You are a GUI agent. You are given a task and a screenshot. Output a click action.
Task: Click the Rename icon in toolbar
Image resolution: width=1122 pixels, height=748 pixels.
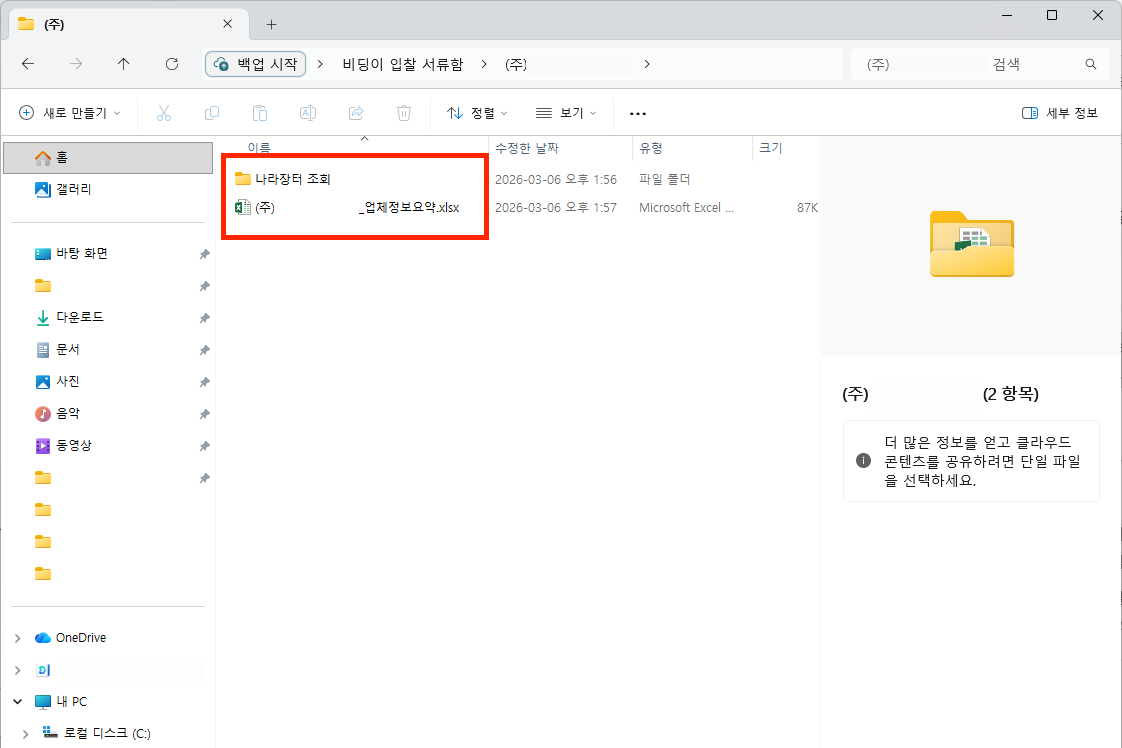(x=308, y=113)
